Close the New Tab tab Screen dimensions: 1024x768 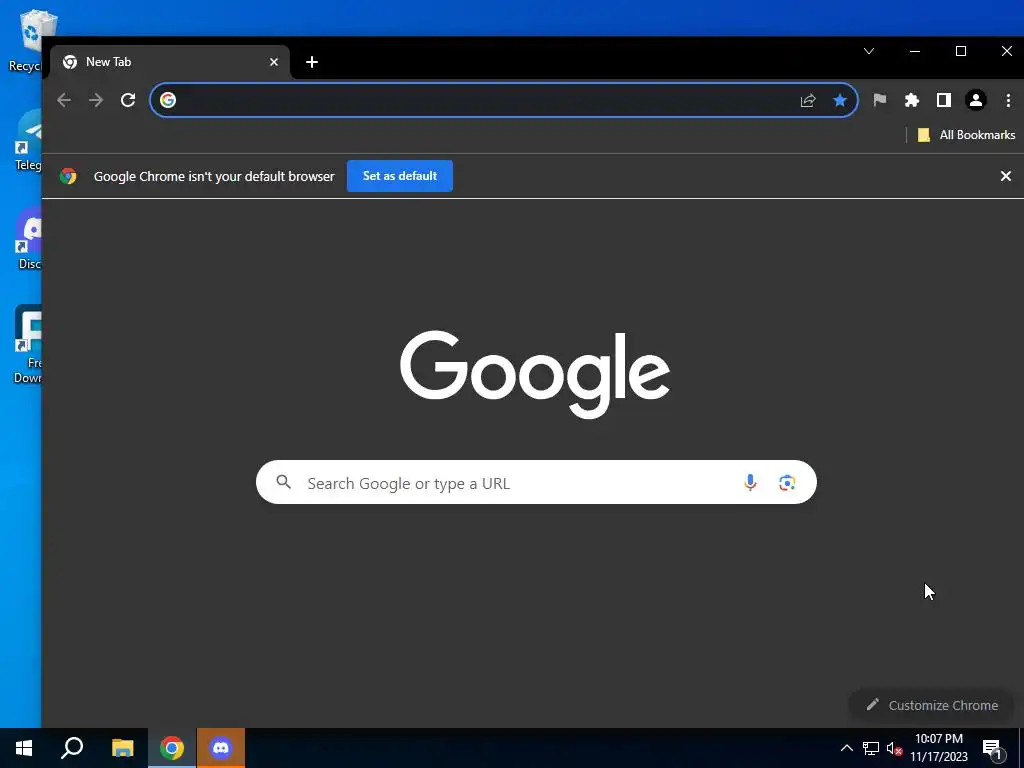pos(274,62)
